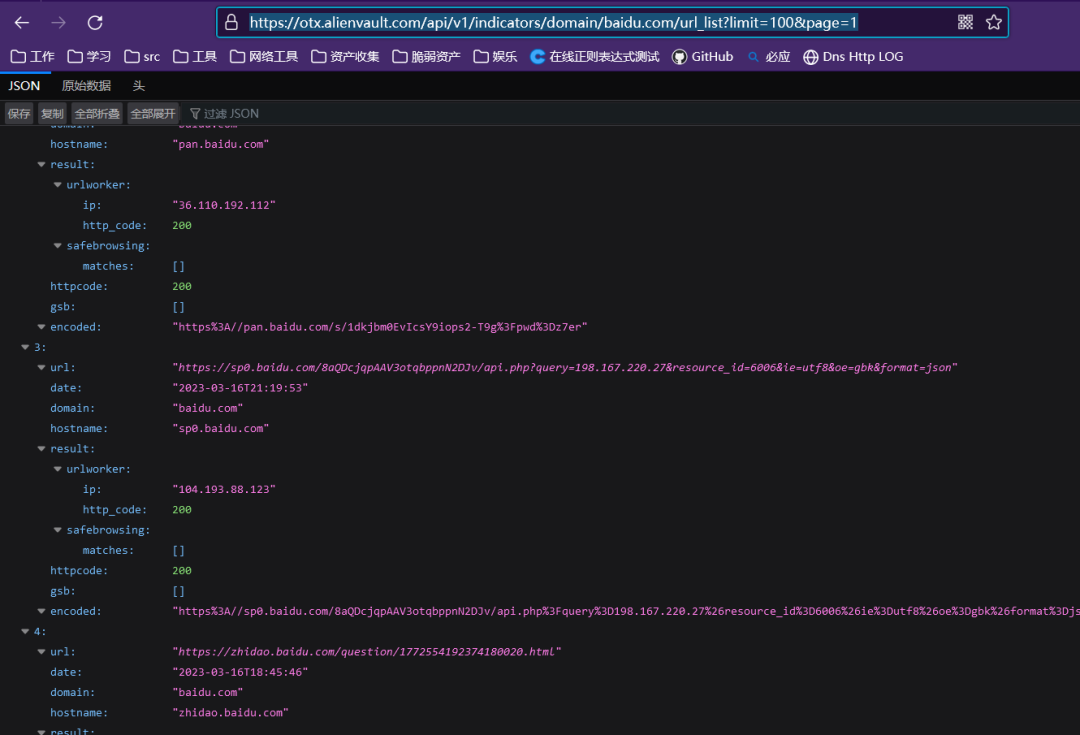This screenshot has width=1080, height=735.
Task: Open the 工具 bookmark folder
Action: (195, 56)
